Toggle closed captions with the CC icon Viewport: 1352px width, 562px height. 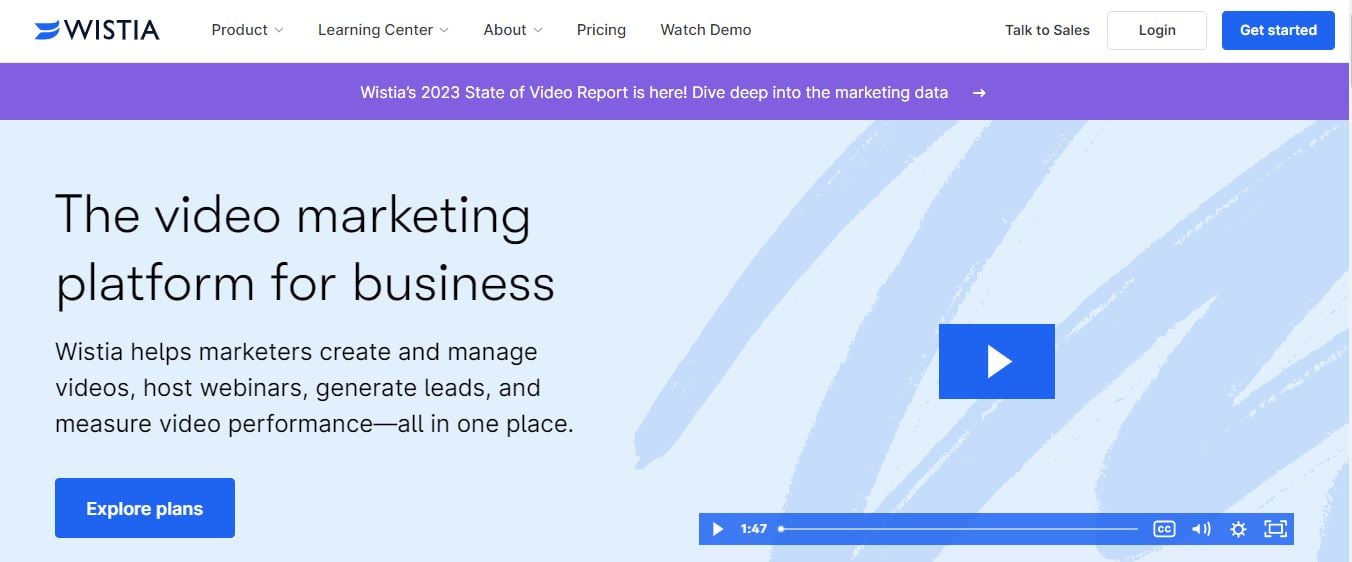pyautogui.click(x=1164, y=529)
